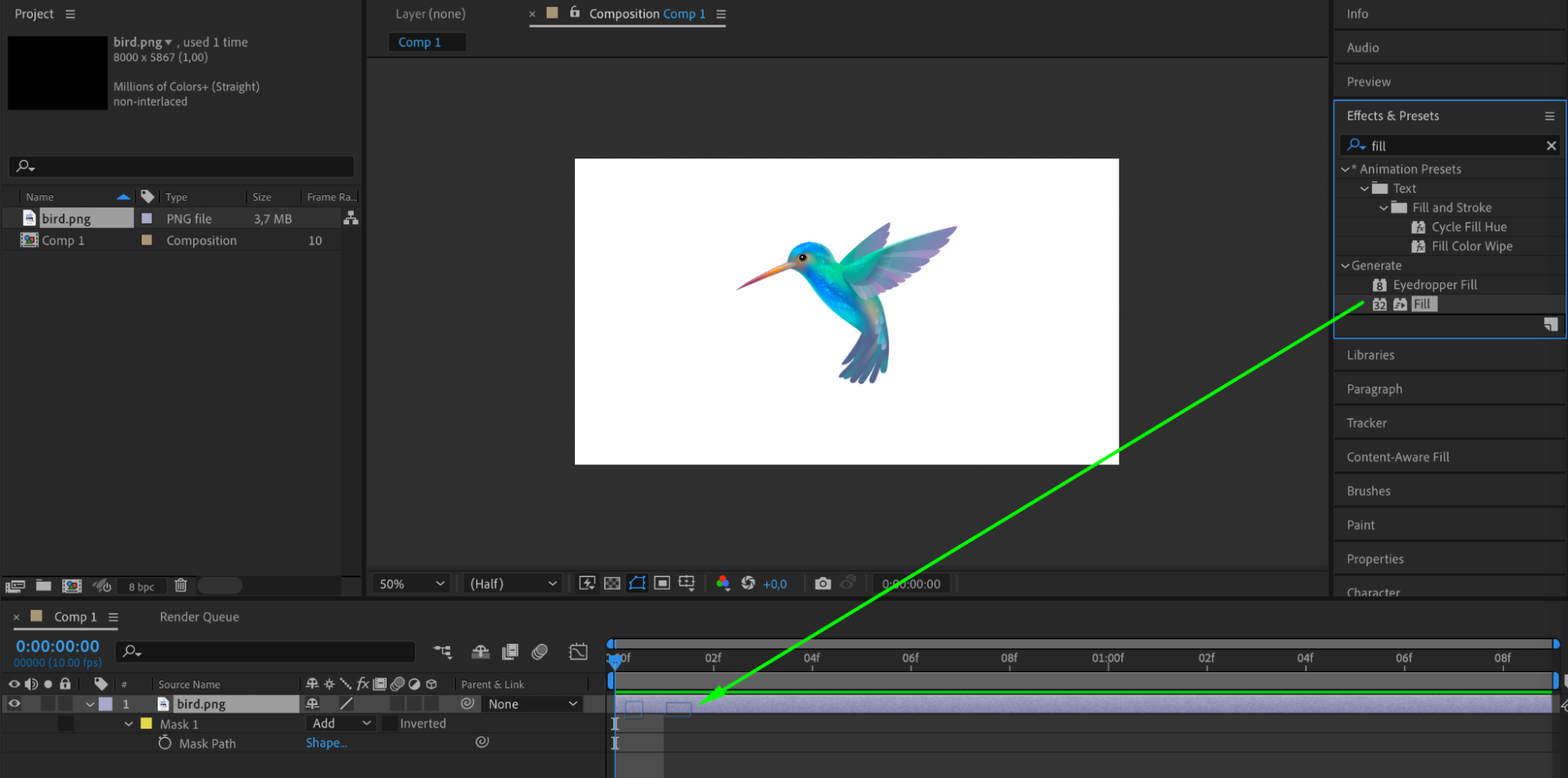Open project settings via 8 bpc button
This screenshot has height=778, width=1568.
click(141, 587)
